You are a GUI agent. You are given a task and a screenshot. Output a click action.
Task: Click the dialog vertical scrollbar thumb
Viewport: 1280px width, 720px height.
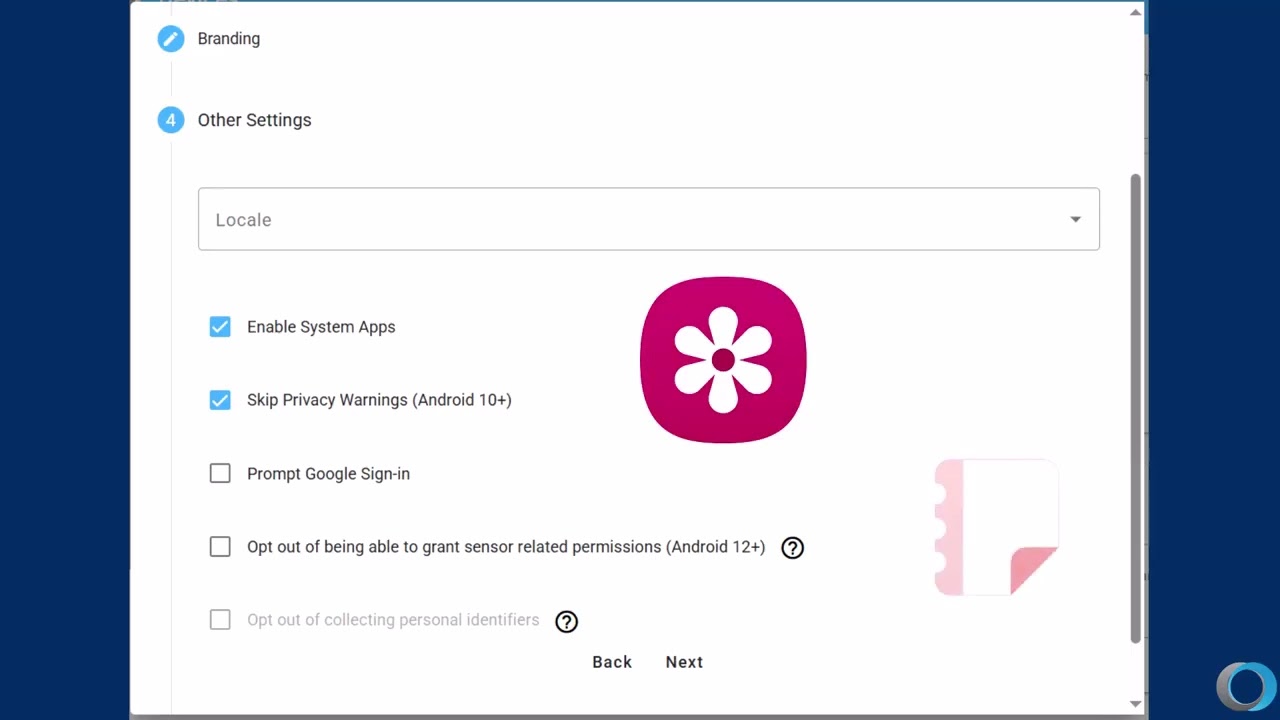pos(1135,408)
